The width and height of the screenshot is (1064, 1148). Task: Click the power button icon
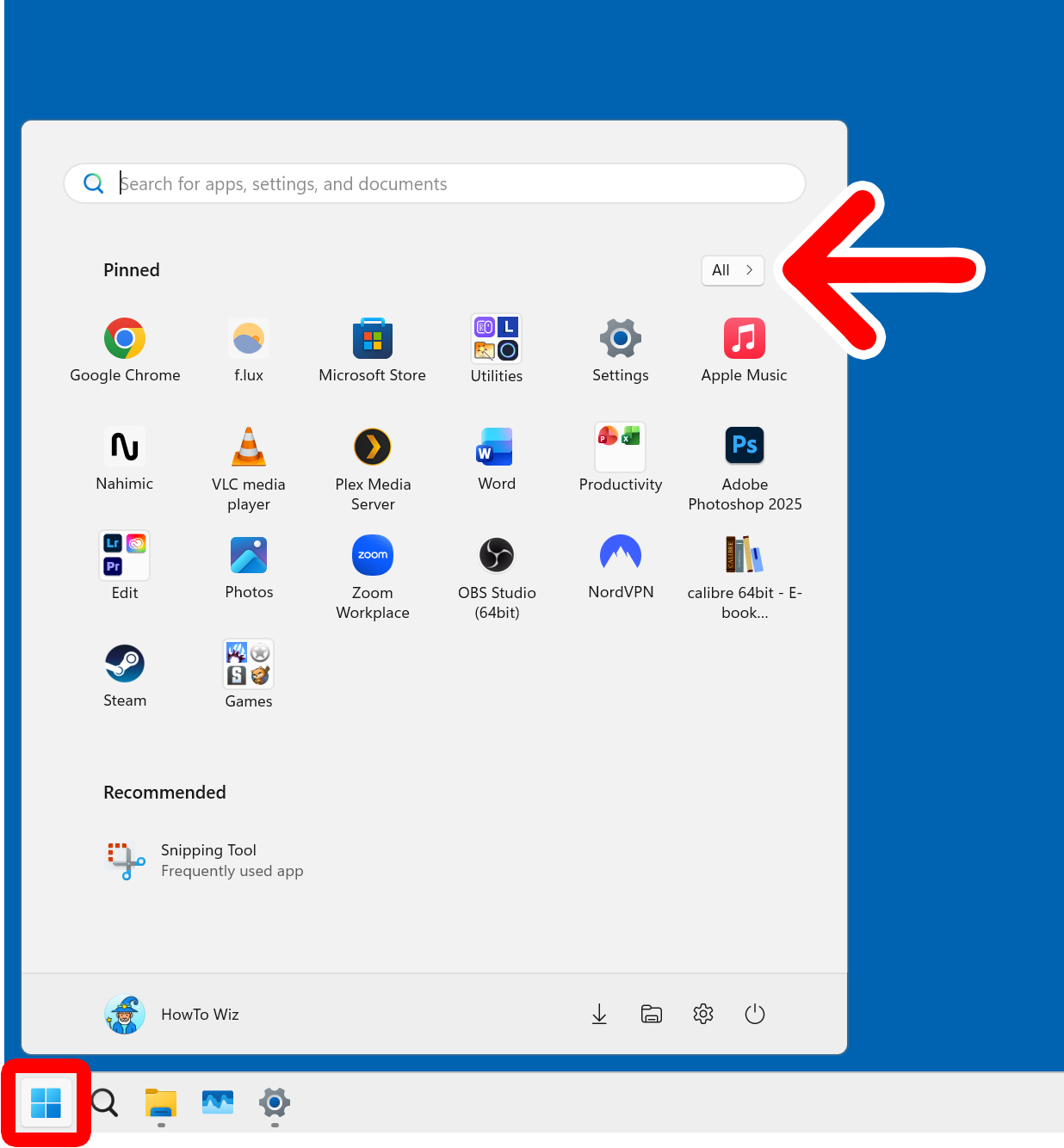[755, 1015]
